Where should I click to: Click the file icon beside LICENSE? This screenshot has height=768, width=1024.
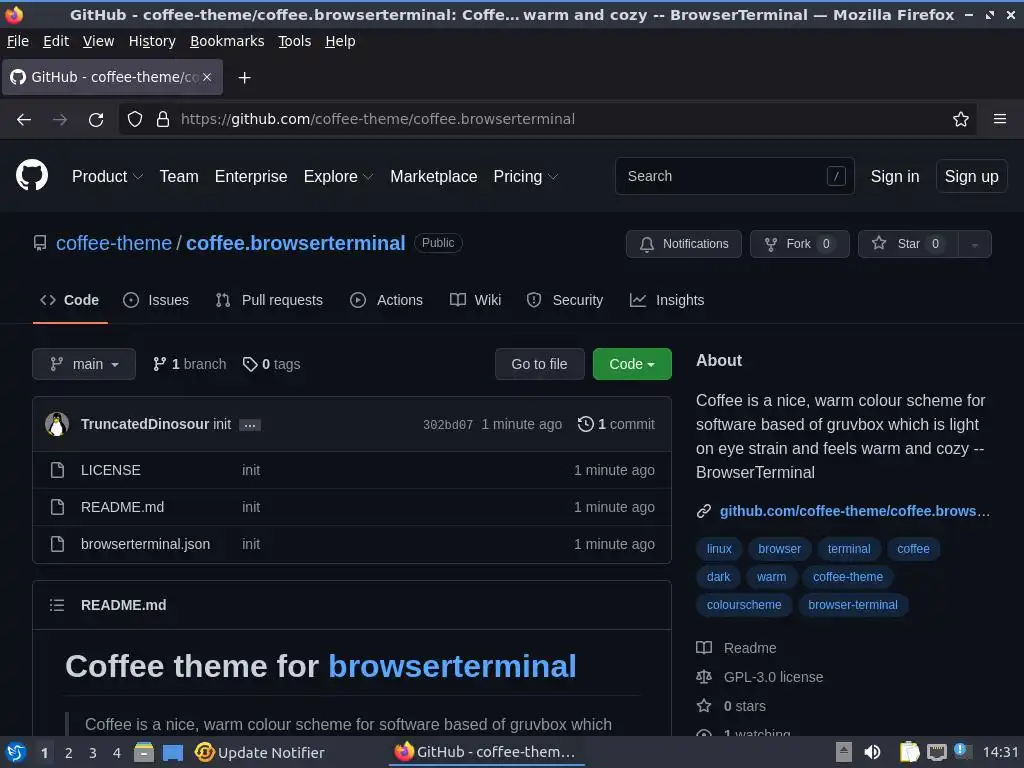pyautogui.click(x=57, y=470)
